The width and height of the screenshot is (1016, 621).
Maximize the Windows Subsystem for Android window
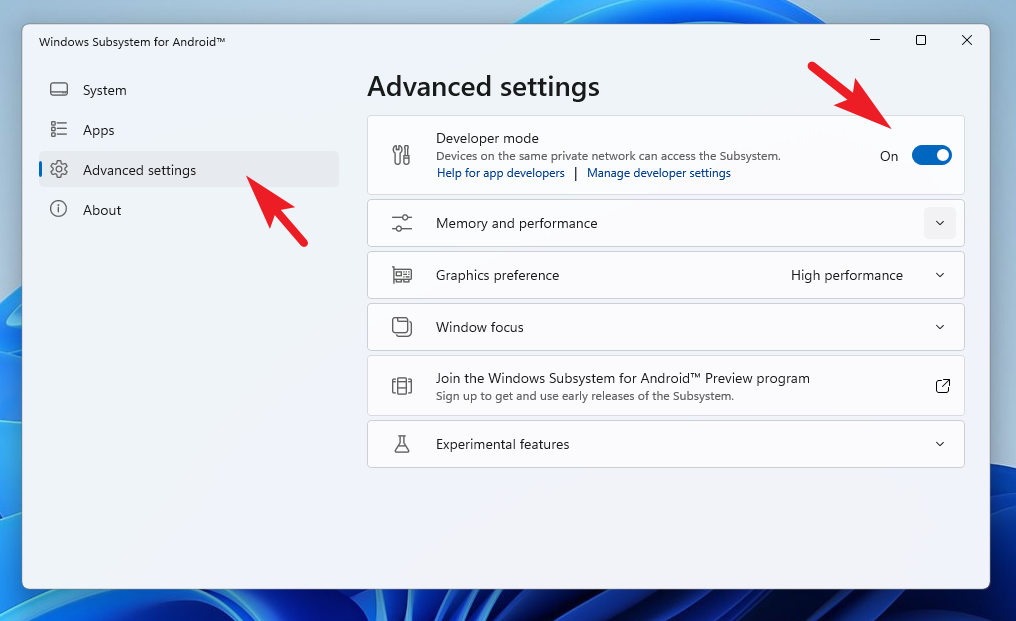[921, 40]
